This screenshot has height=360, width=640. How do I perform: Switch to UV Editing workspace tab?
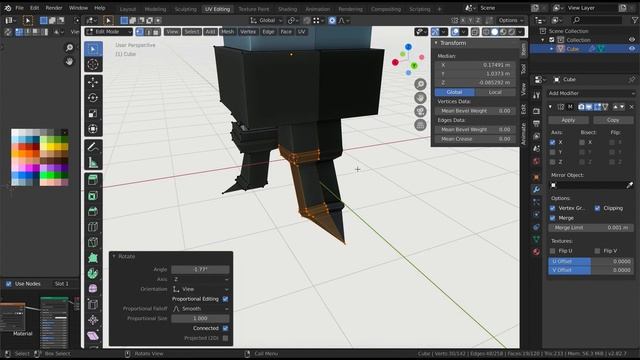217,9
